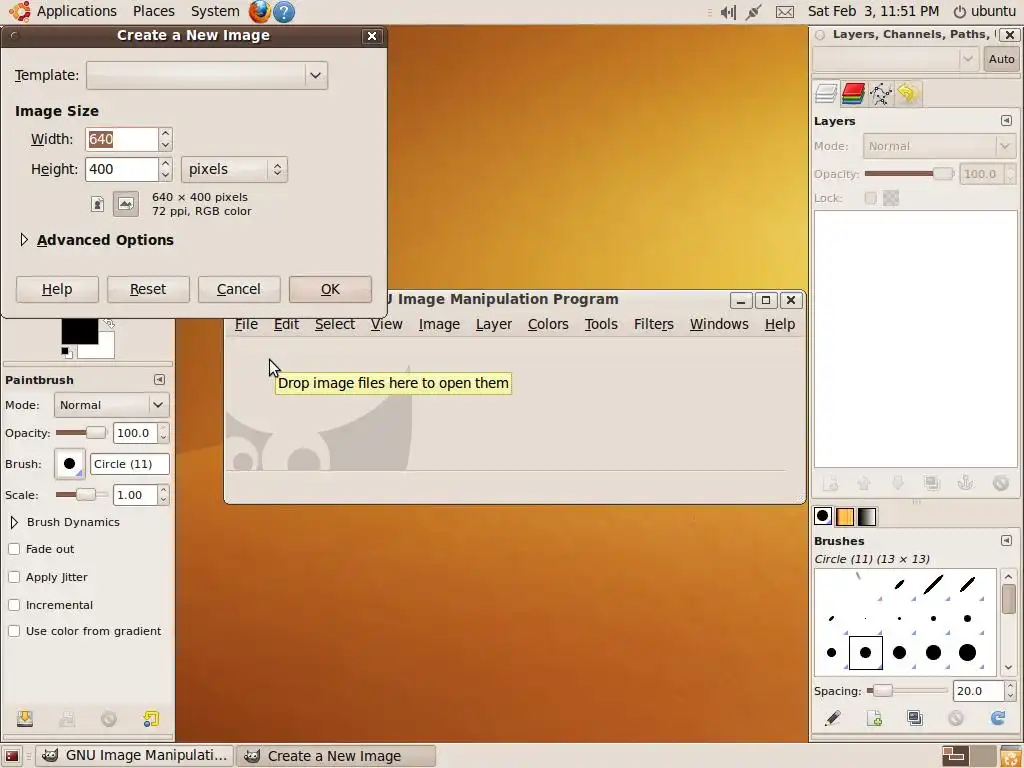Click the Paintbrush Scale slider
Image resolution: width=1024 pixels, height=768 pixels.
pos(82,494)
